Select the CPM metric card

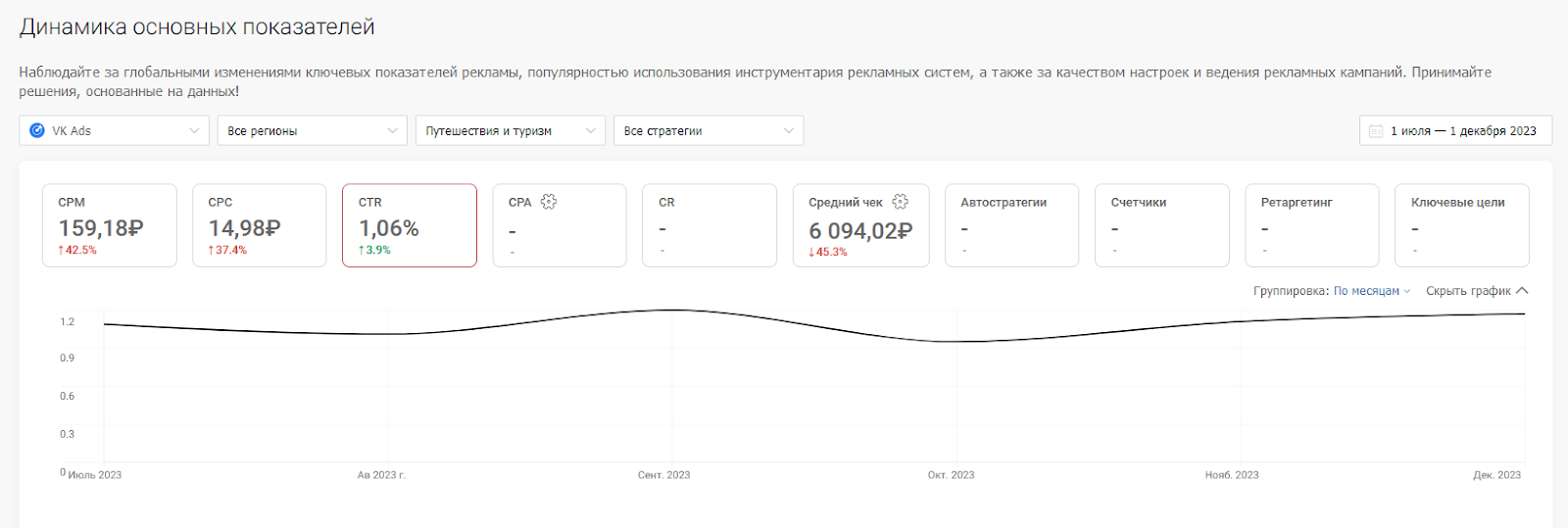click(x=110, y=225)
